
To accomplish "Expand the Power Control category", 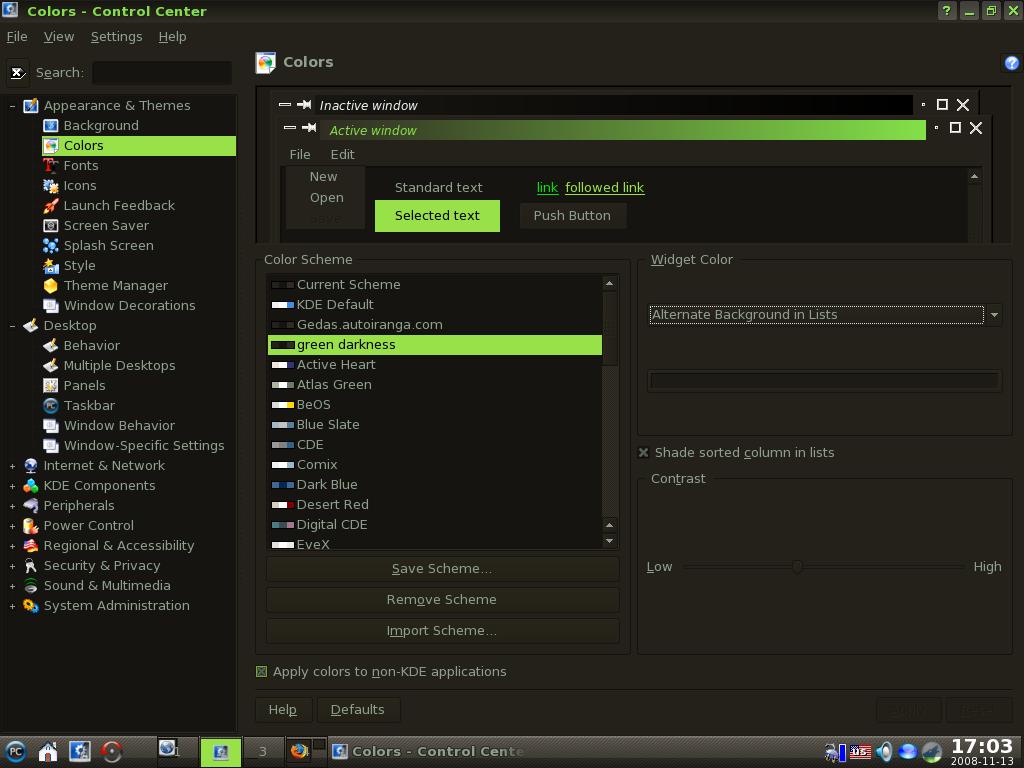I will [x=12, y=526].
